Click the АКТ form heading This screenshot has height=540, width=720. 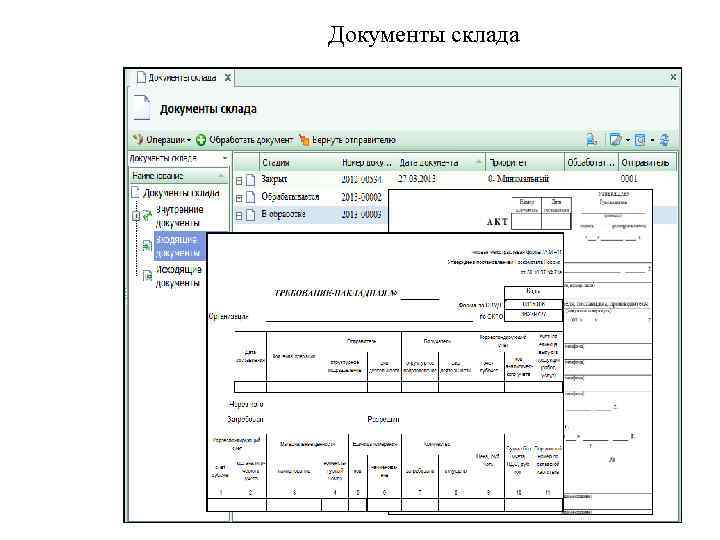click(497, 222)
